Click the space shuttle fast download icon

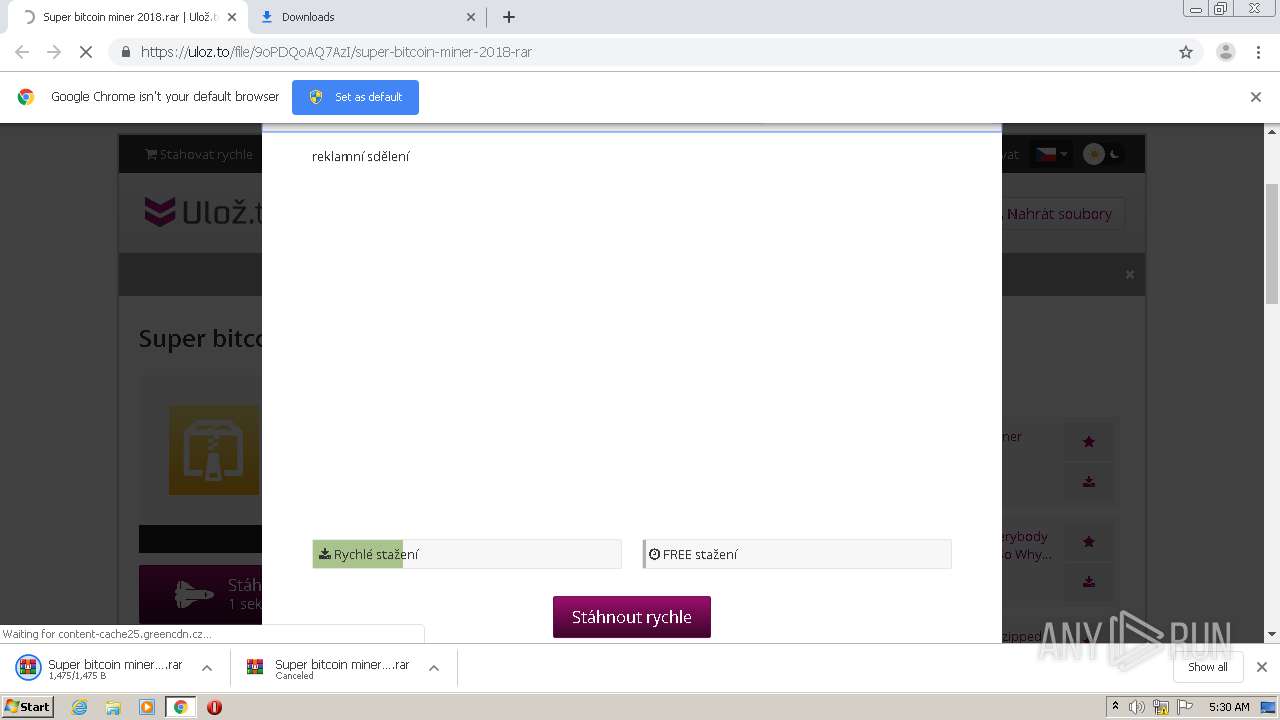click(x=193, y=594)
